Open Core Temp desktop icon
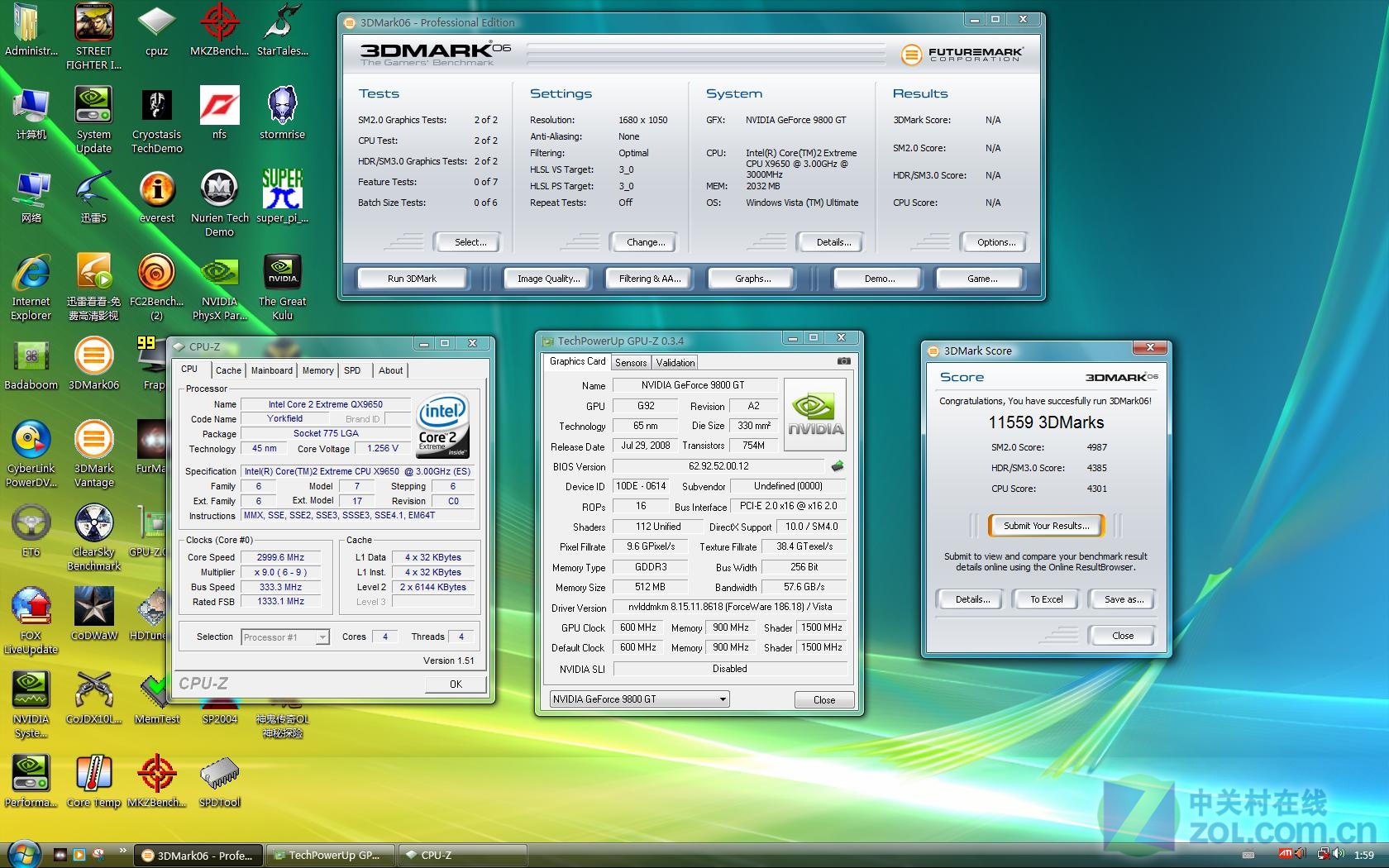The image size is (1389, 868). coord(93,781)
